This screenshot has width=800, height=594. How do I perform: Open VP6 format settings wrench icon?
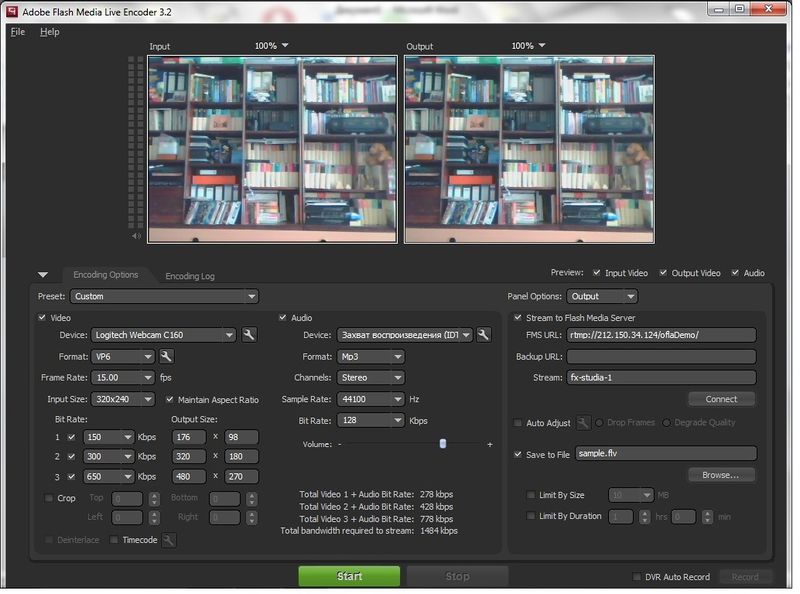(166, 356)
